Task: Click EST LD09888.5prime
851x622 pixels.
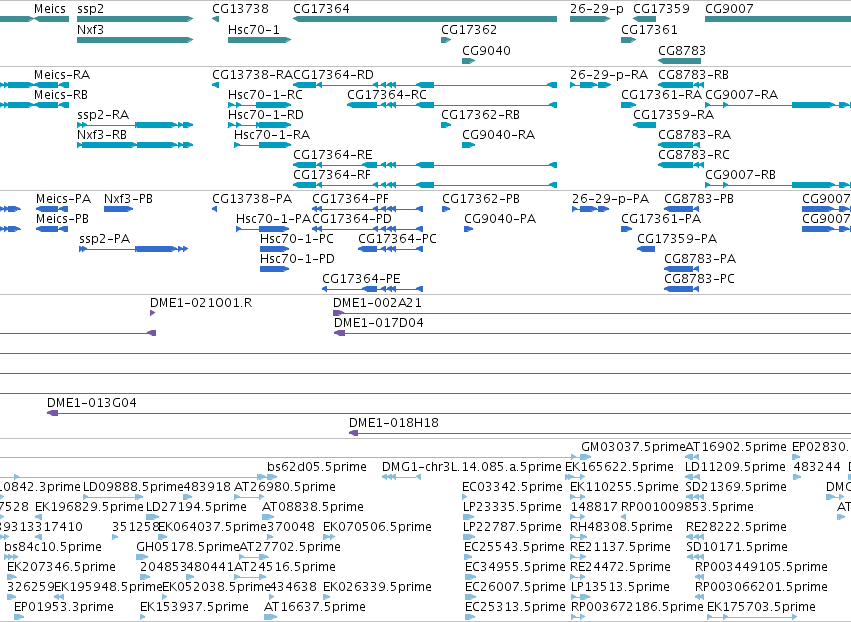Action: 133,487
